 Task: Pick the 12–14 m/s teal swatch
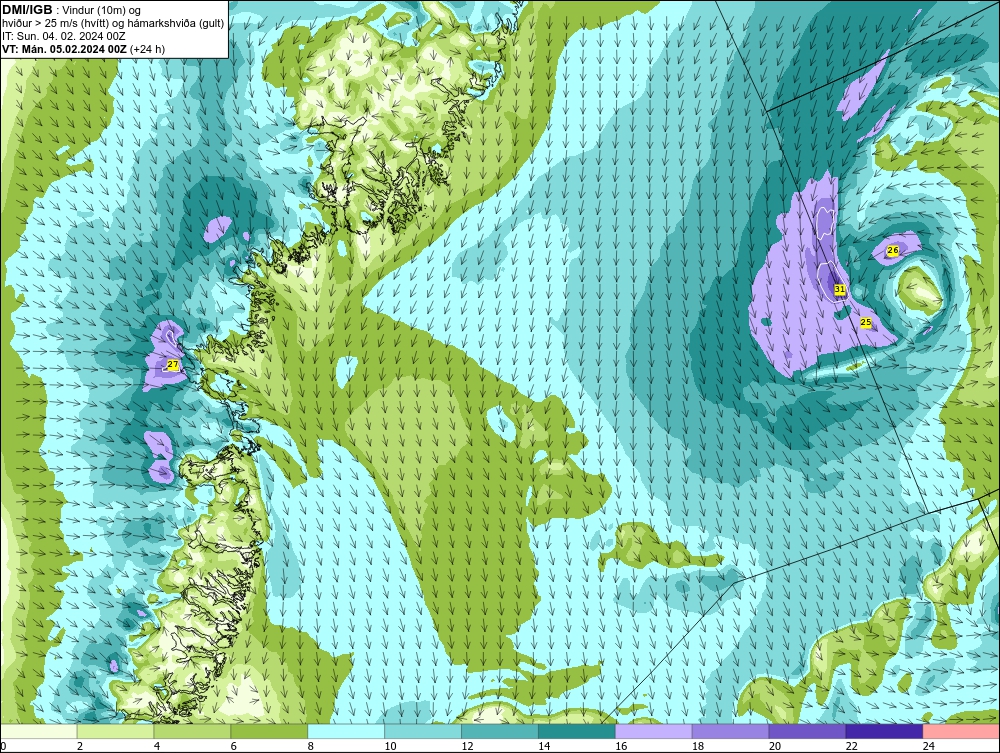pyautogui.click(x=499, y=731)
